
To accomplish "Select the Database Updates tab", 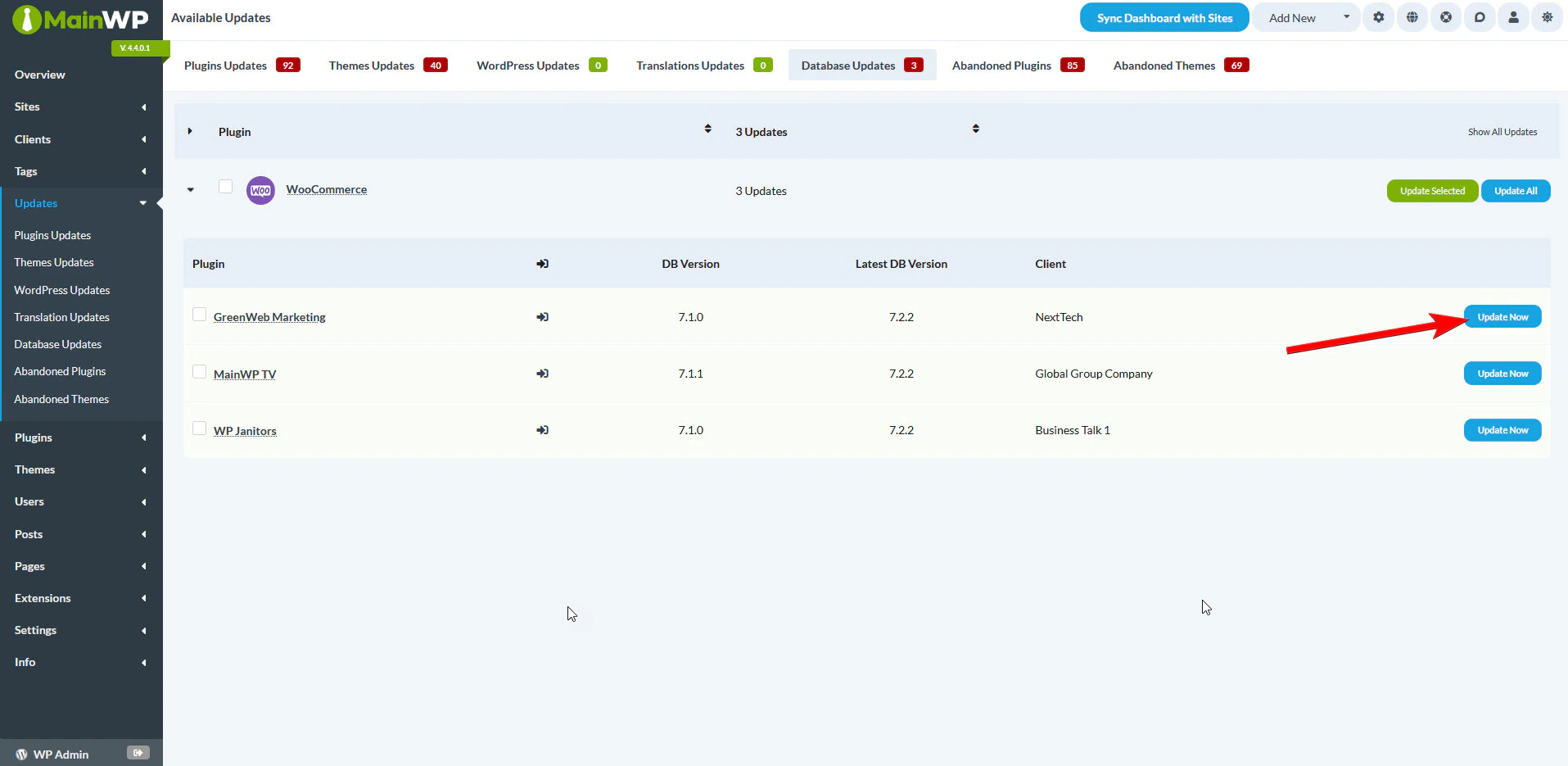I will coord(862,66).
